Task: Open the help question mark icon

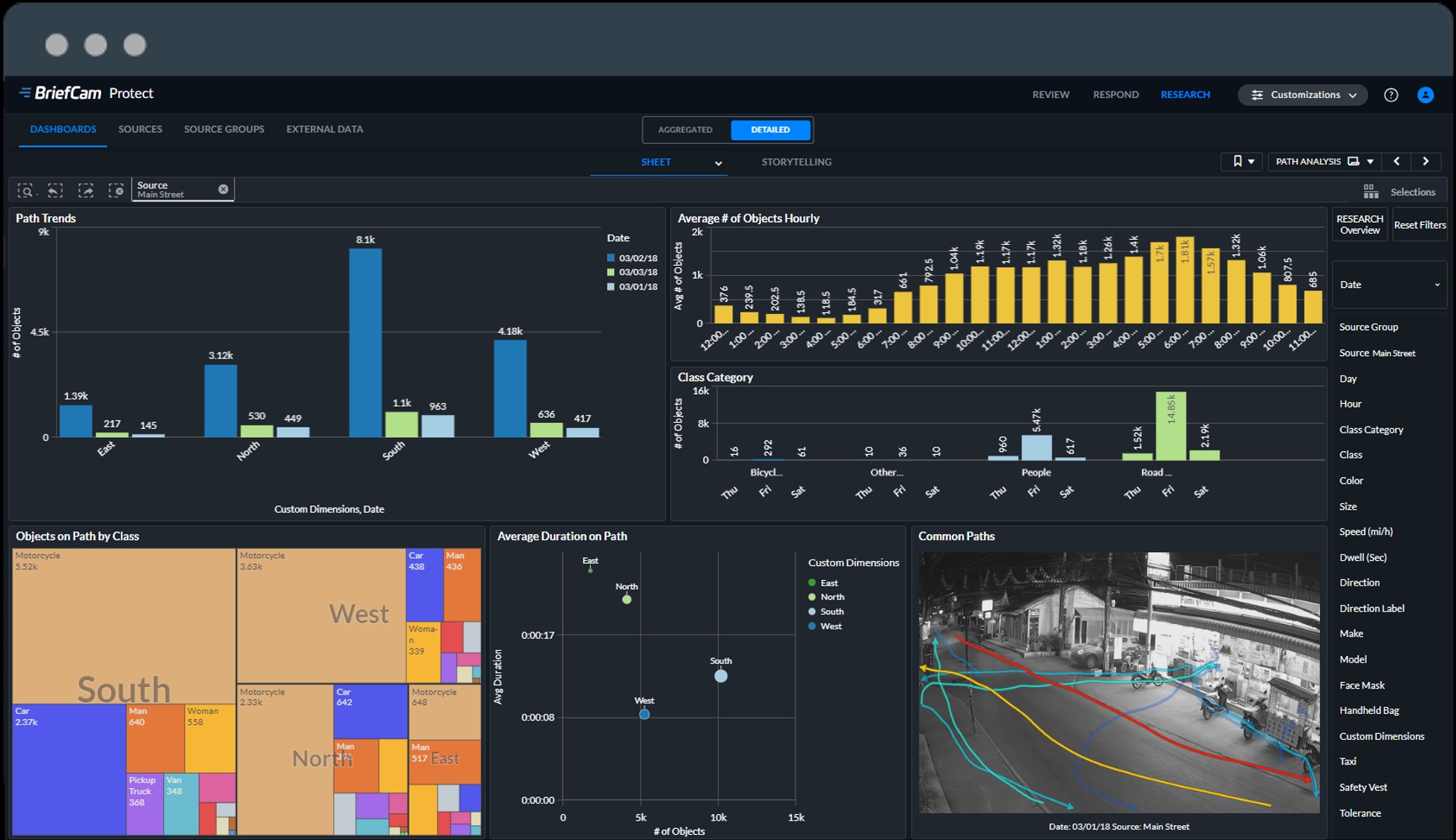Action: pyautogui.click(x=1391, y=95)
